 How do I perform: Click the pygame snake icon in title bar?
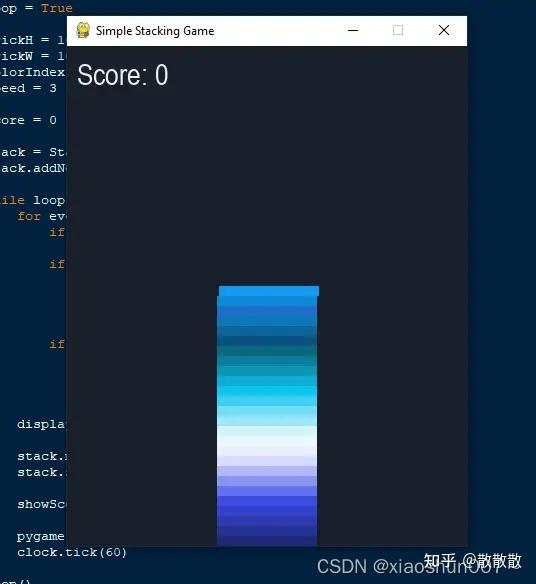pos(83,31)
